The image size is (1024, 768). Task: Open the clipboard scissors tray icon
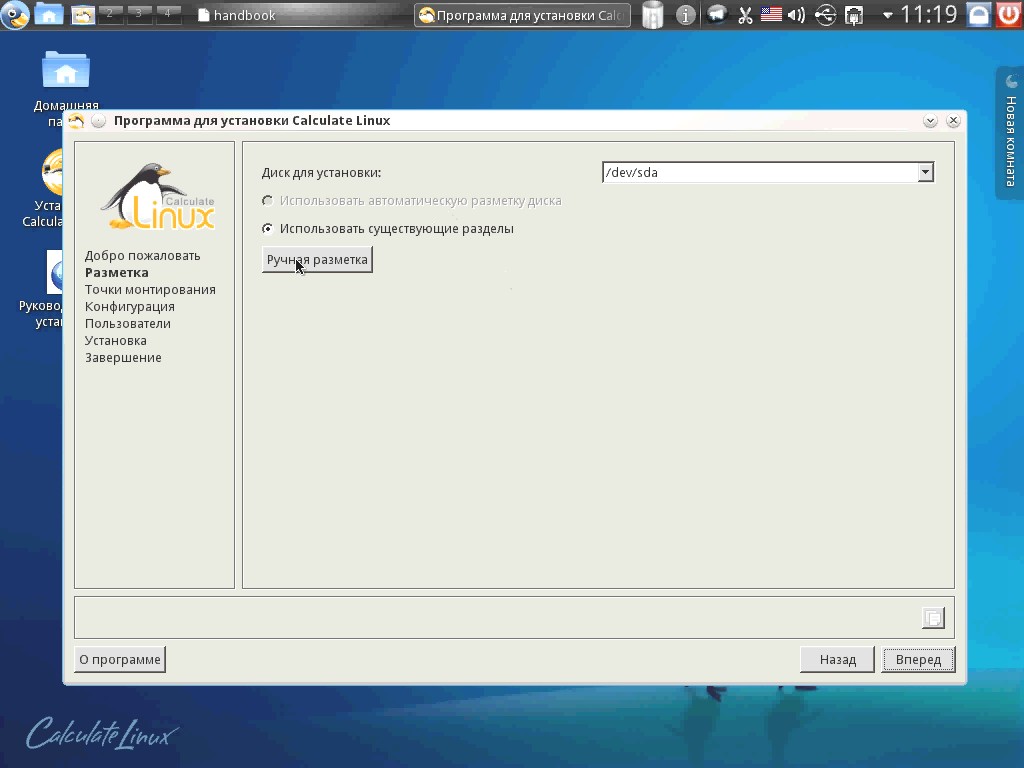click(x=744, y=15)
